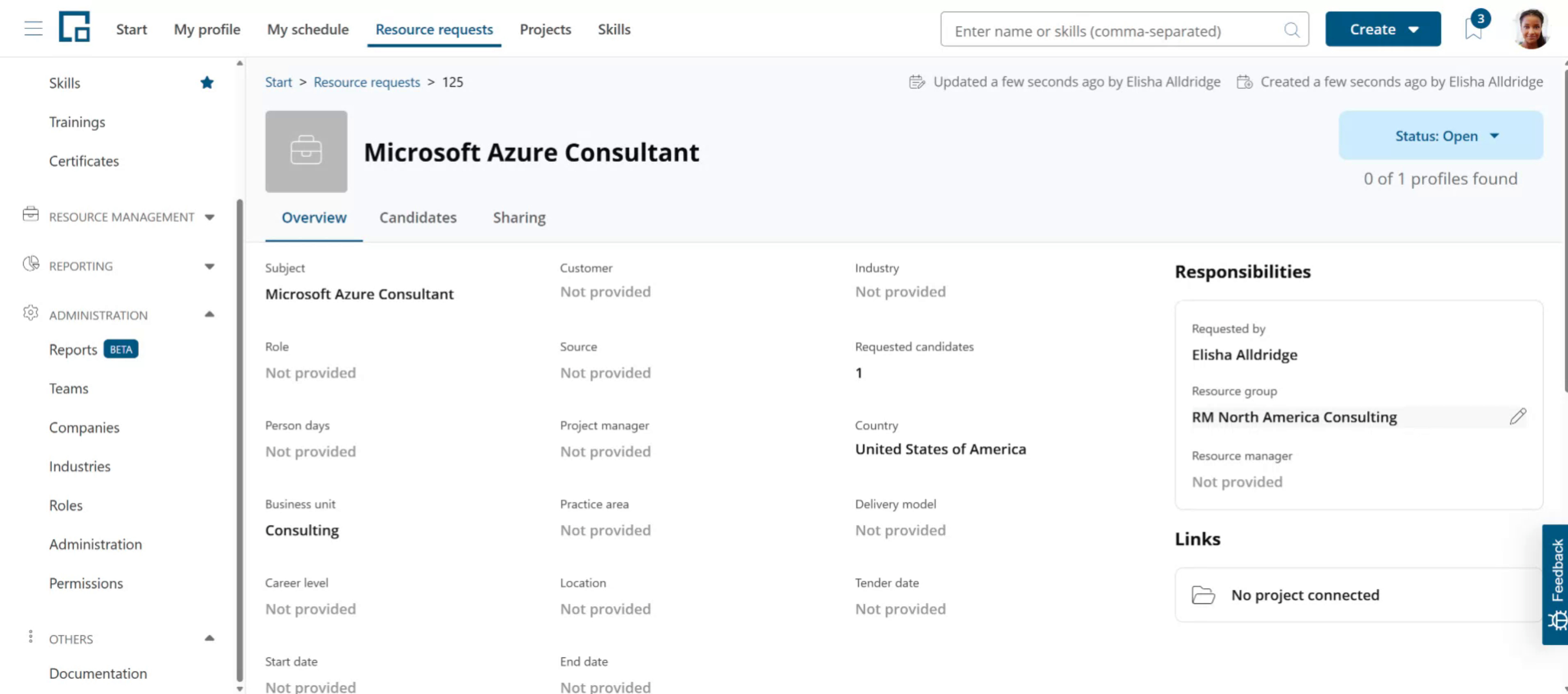This screenshot has height=694, width=1568.
Task: Open the user avatar menu
Action: coord(1531,29)
